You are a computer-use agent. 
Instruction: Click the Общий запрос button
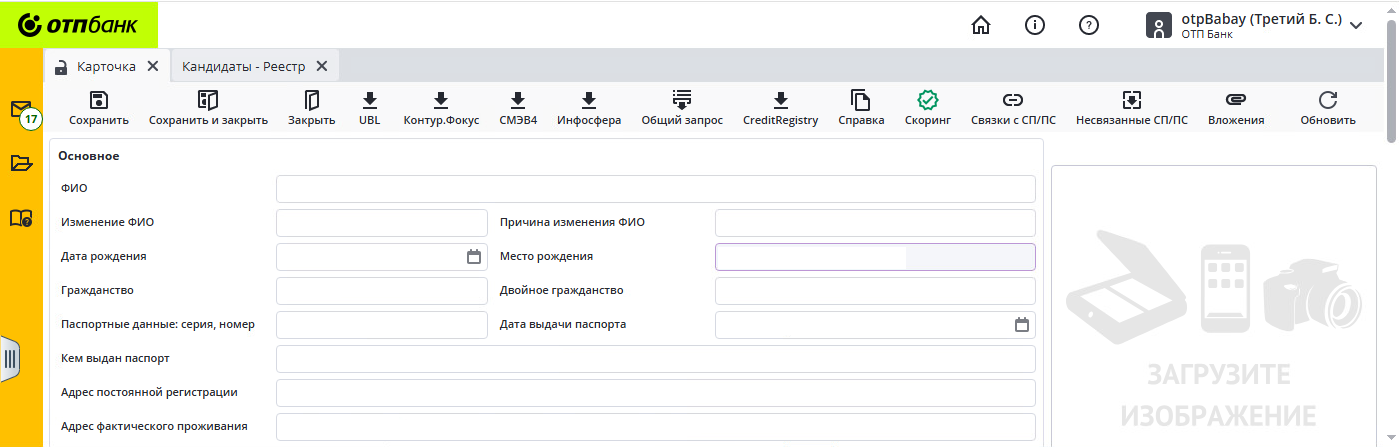click(681, 100)
